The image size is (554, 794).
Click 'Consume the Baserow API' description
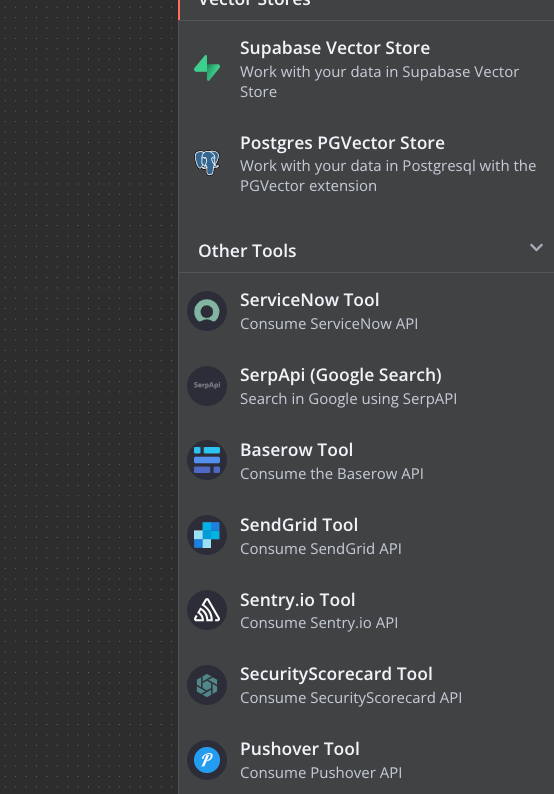(x=332, y=473)
